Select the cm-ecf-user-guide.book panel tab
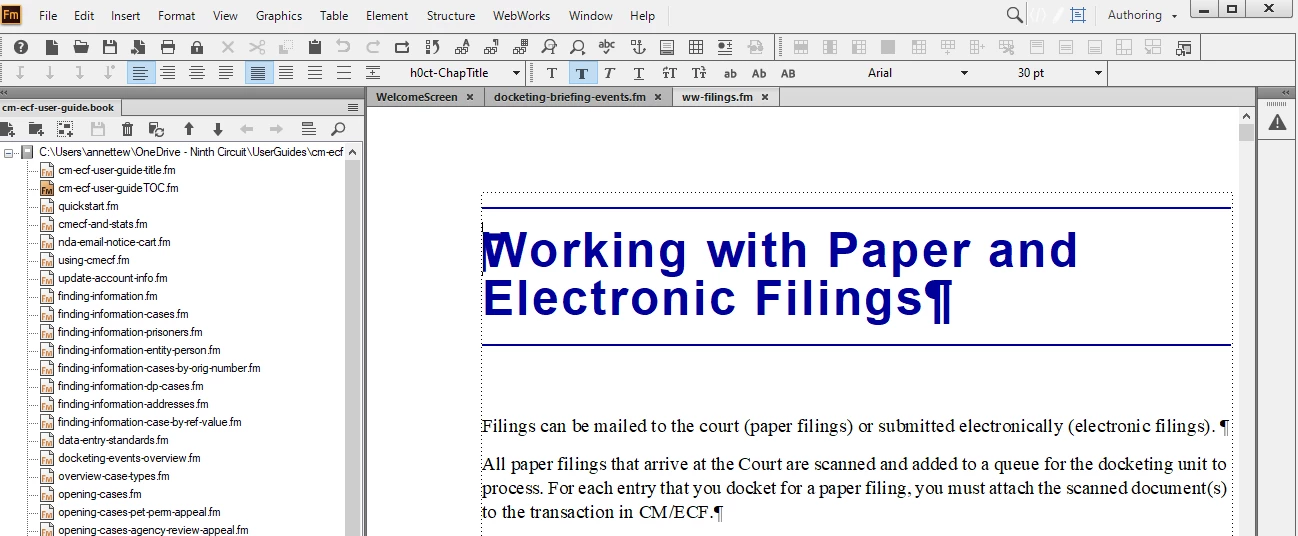 (58, 107)
